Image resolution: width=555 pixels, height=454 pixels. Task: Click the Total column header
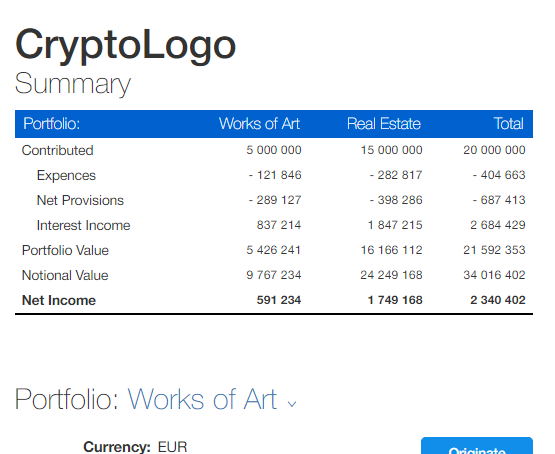509,124
